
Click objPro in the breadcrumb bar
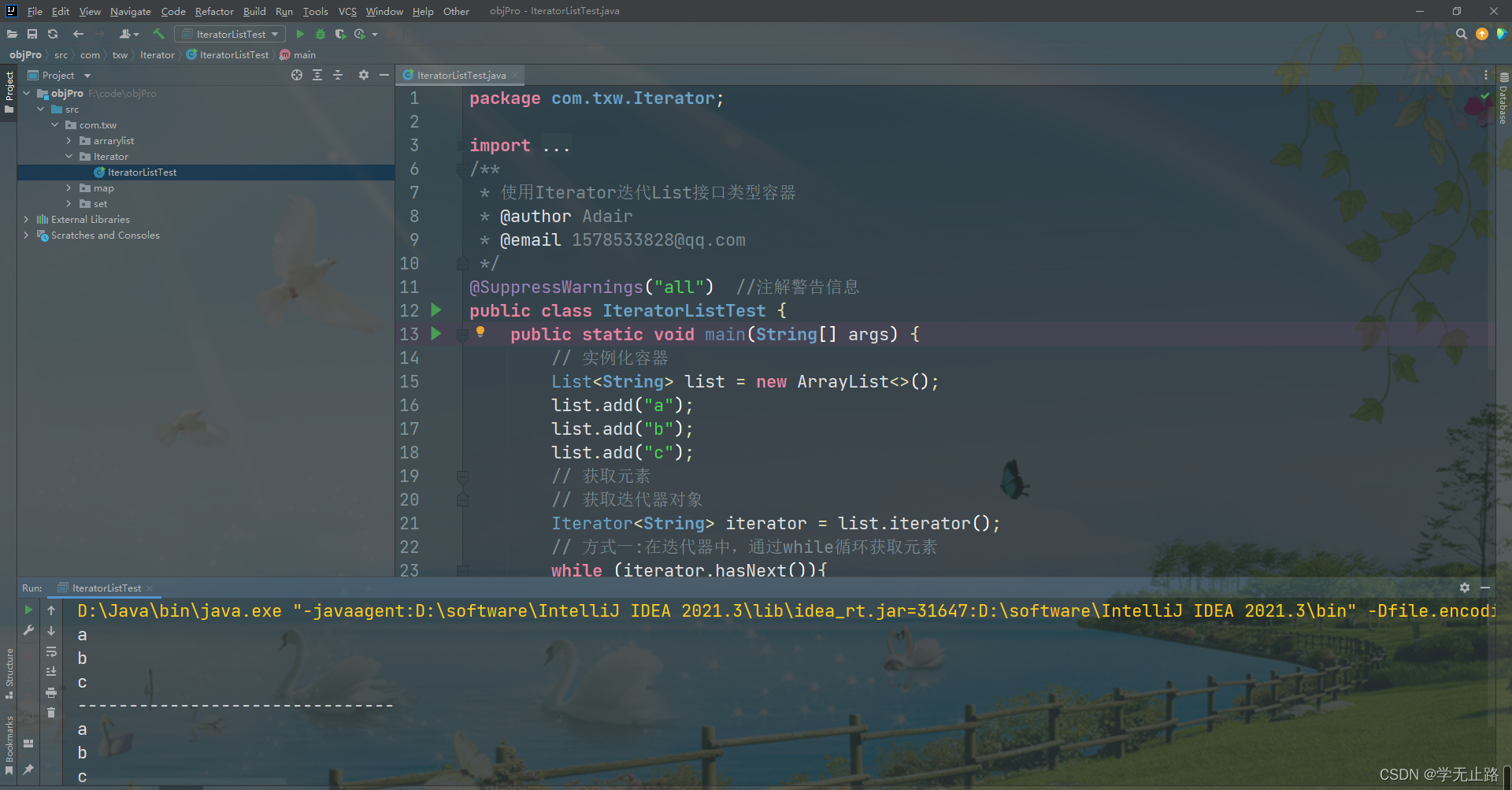pos(25,54)
